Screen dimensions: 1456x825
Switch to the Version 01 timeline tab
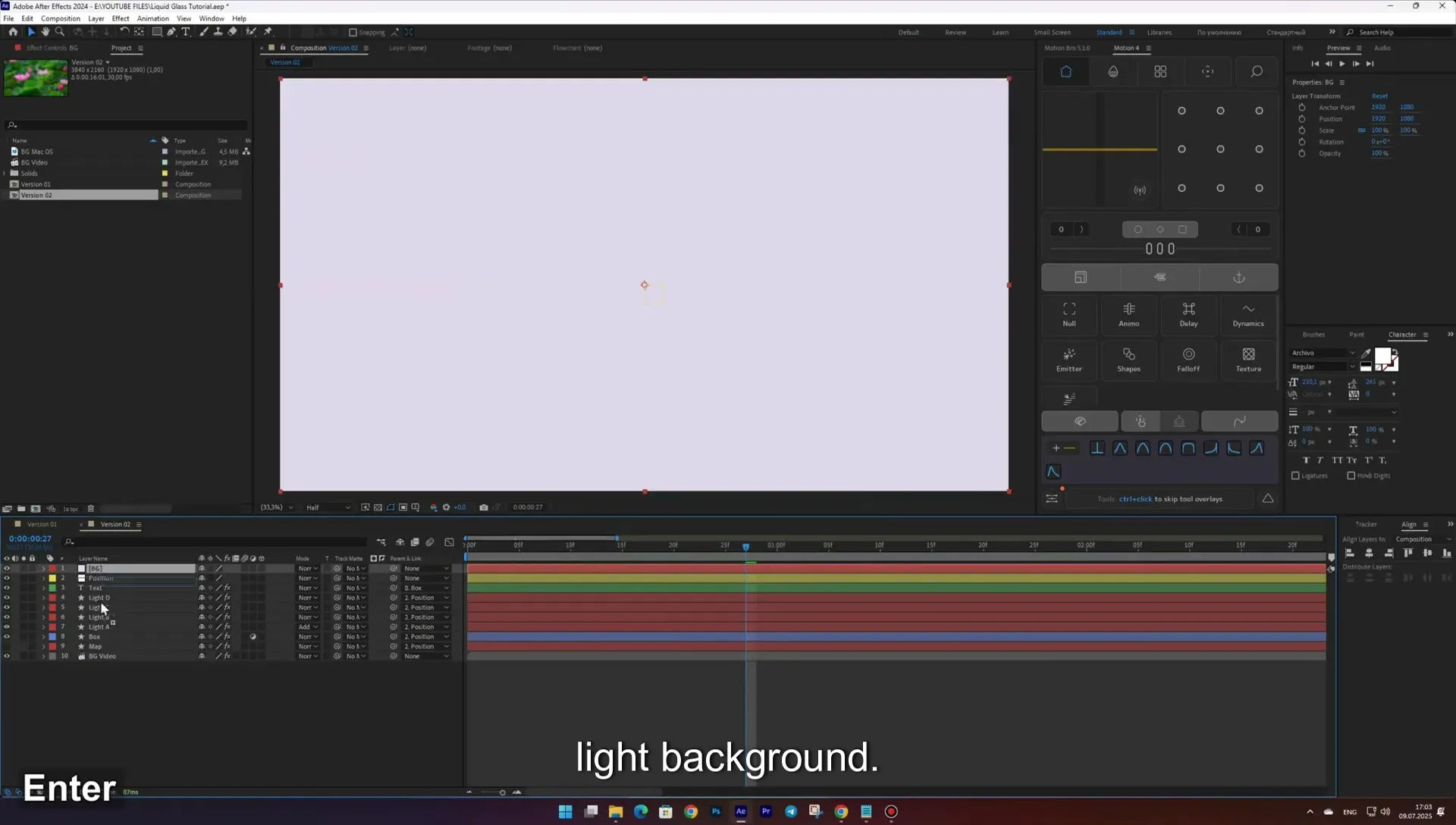42,525
